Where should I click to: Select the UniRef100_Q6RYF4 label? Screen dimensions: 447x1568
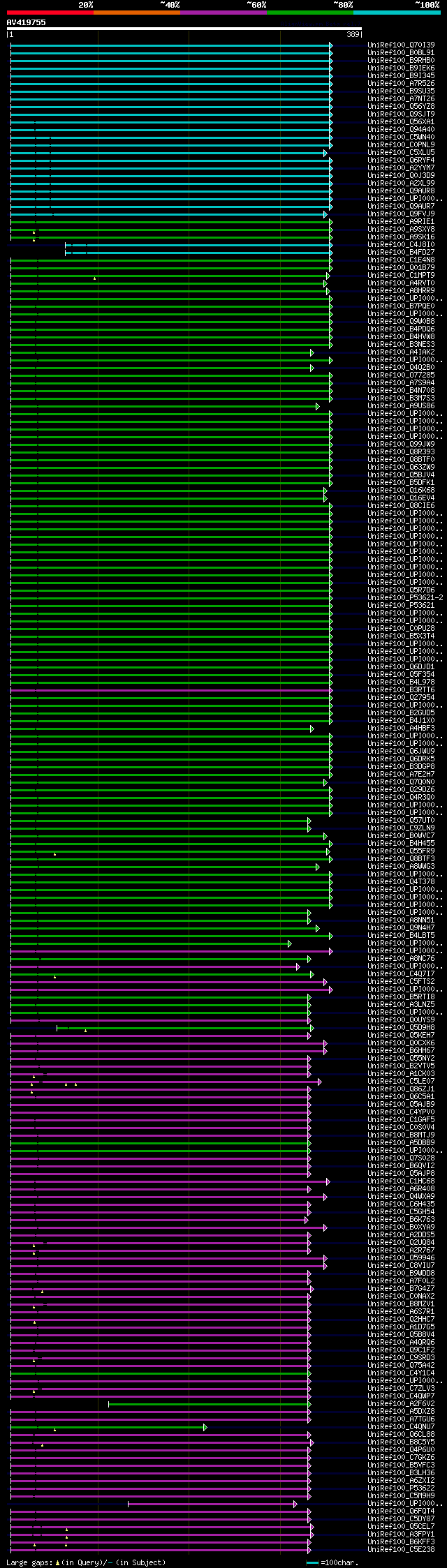click(x=401, y=160)
